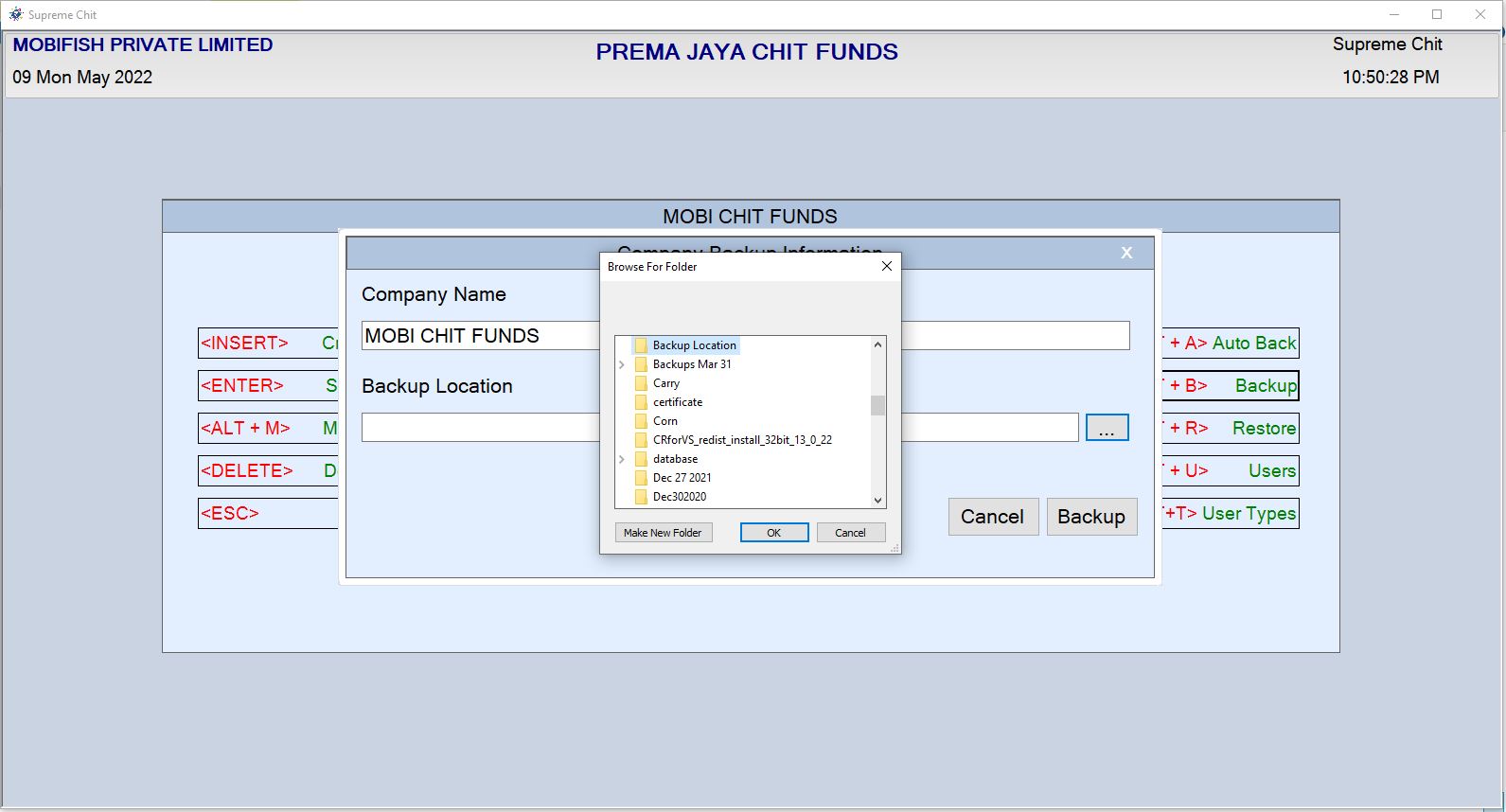Viewport: 1506px width, 812px height.
Task: Expand the Backups Mar 31 folder
Action: click(x=621, y=364)
